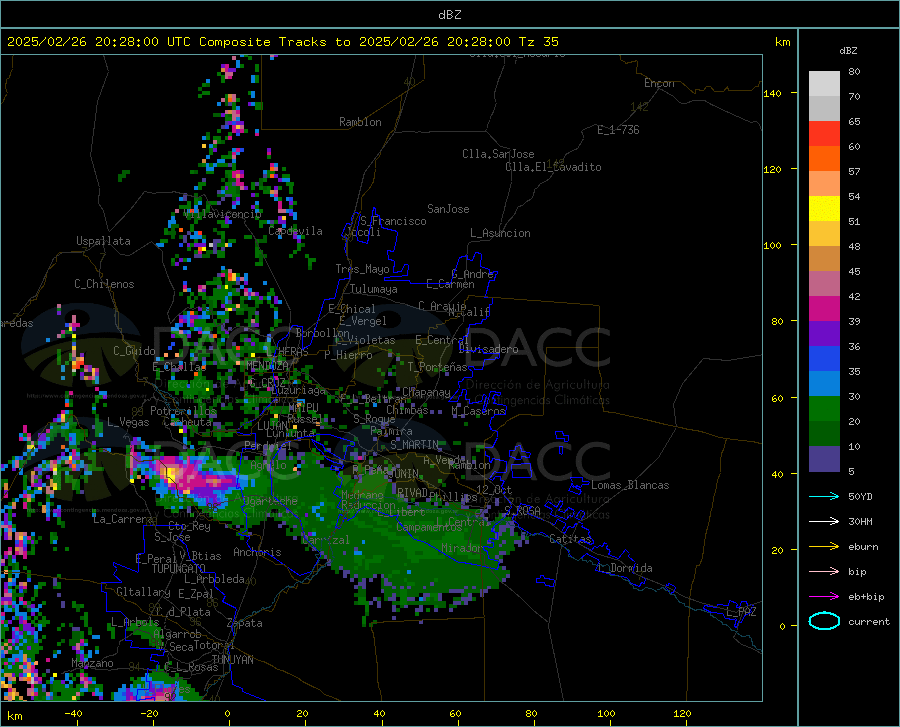Click the TUNUYAN label

click(232, 660)
